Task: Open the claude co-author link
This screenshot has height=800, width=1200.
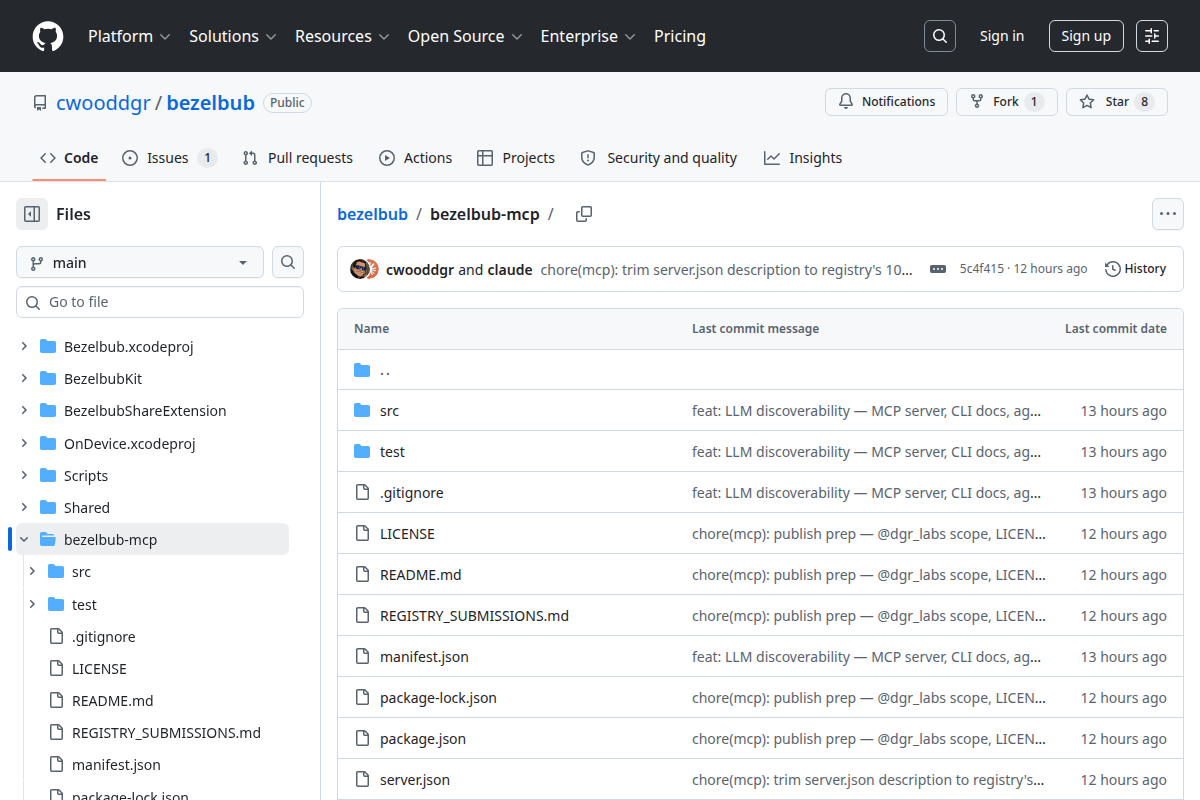Action: [510, 269]
